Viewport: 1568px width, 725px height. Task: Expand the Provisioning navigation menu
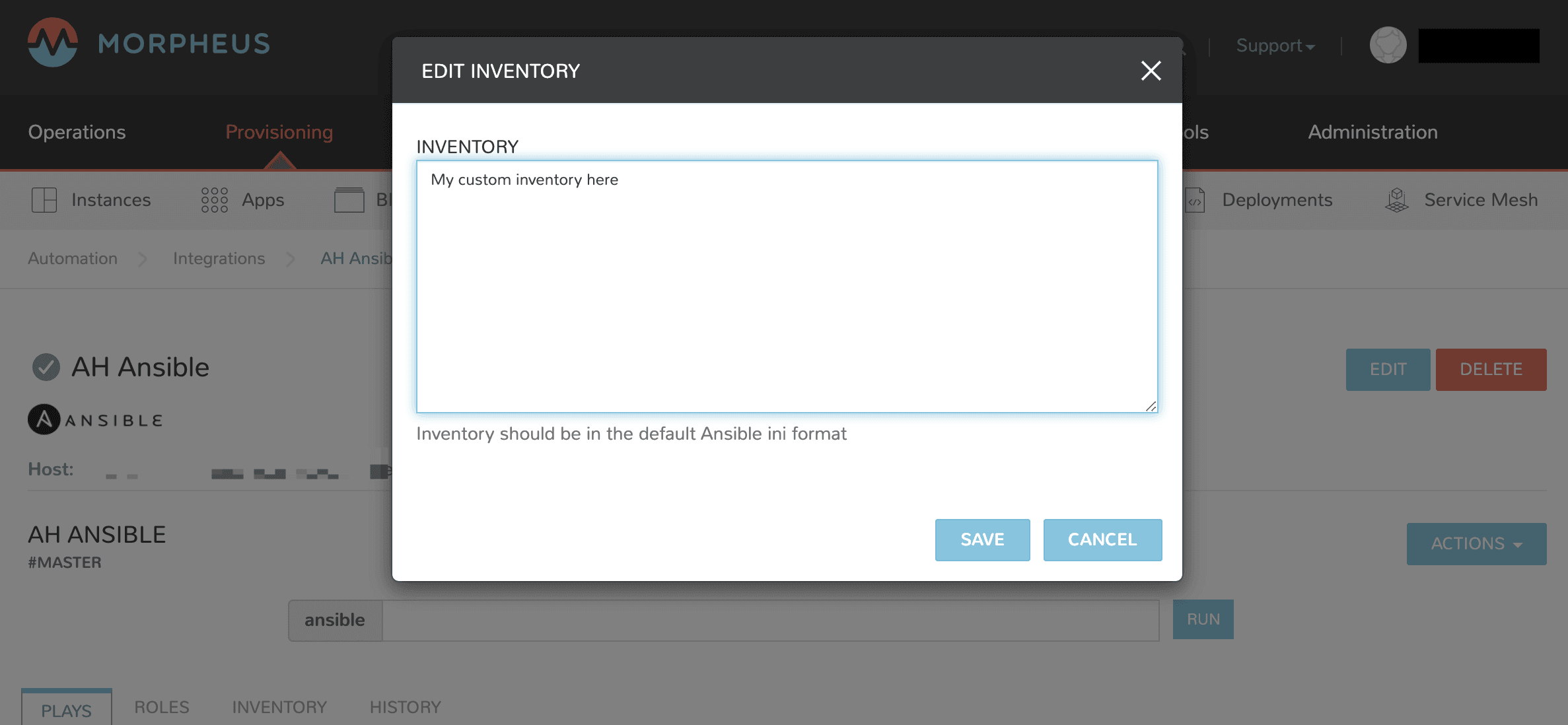[x=279, y=132]
